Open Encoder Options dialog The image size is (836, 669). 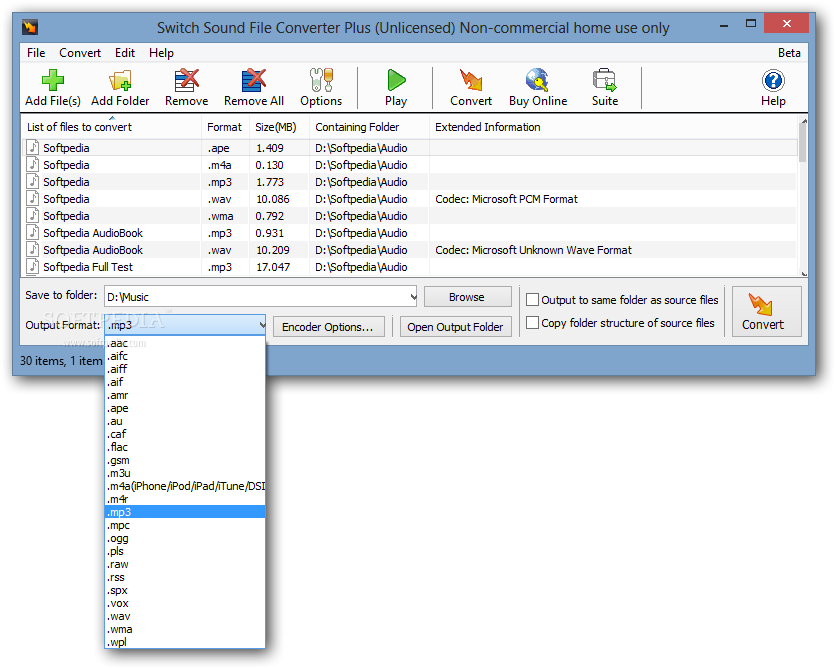click(x=328, y=327)
